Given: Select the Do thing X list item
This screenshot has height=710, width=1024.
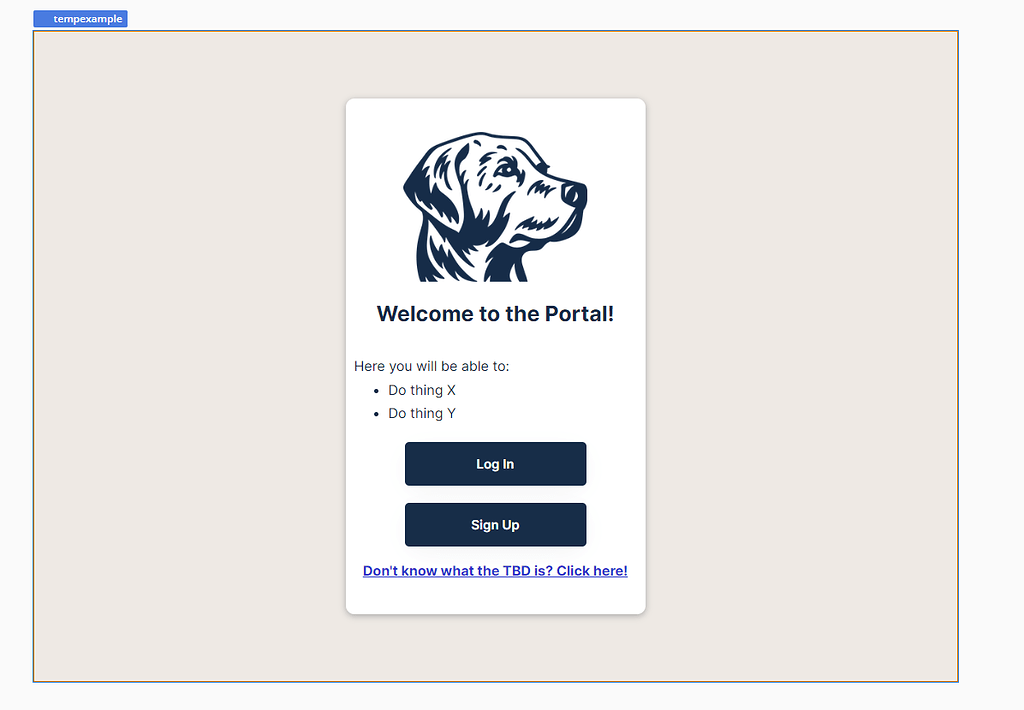Looking at the screenshot, I should pos(422,391).
